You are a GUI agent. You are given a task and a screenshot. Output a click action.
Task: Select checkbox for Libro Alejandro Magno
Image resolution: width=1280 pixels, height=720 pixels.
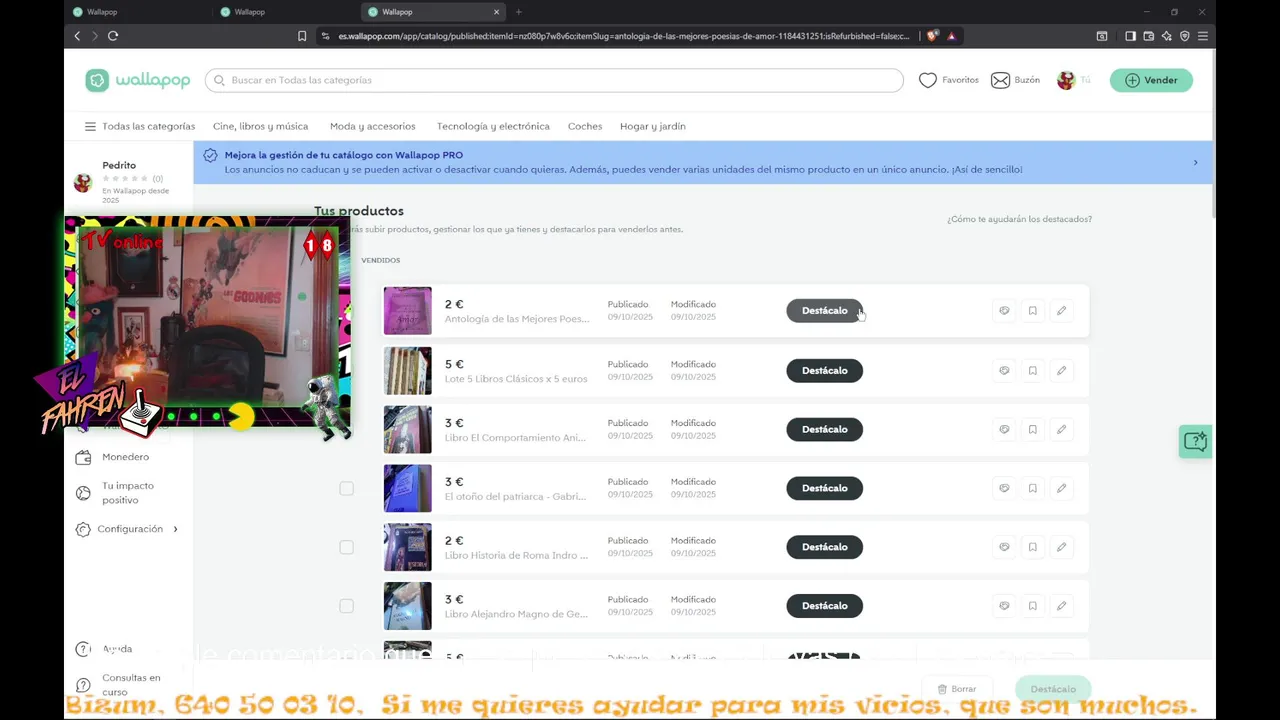coord(346,606)
